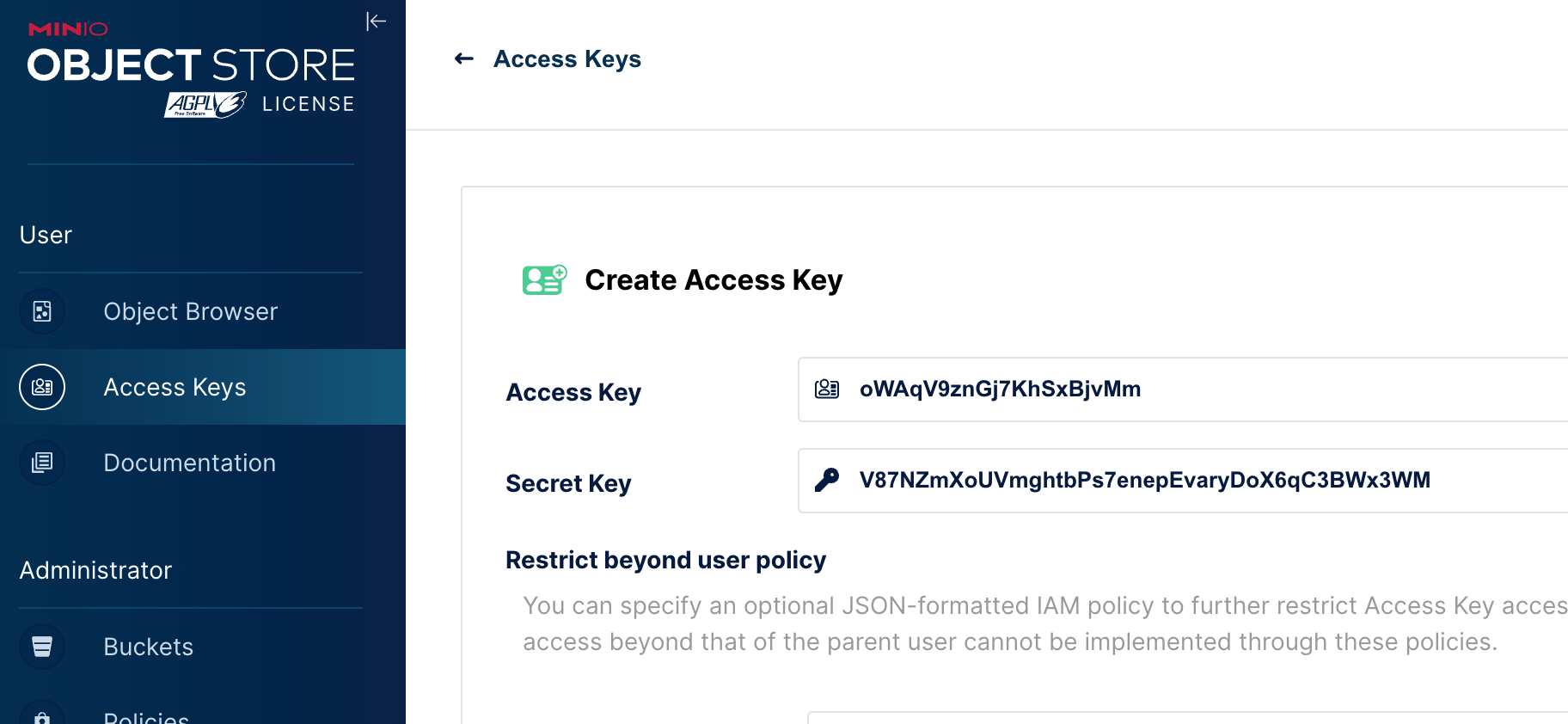Click the Restrict beyond user policy heading
This screenshot has width=1568, height=724.
point(665,560)
